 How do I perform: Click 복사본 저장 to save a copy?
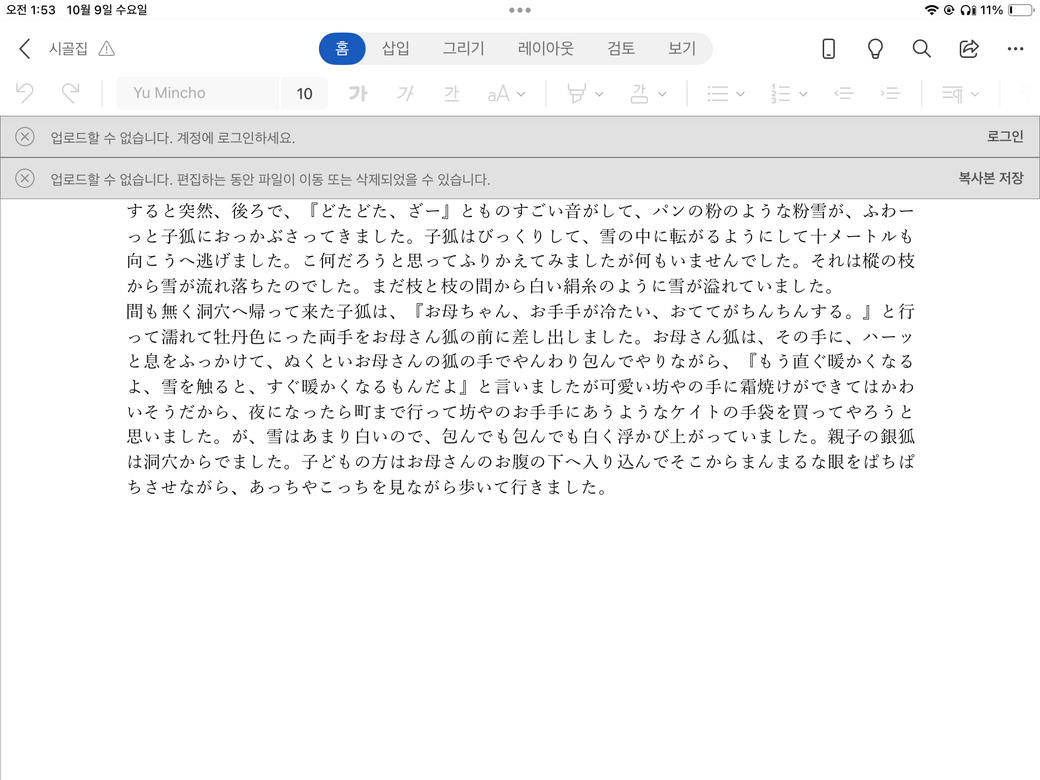990,179
